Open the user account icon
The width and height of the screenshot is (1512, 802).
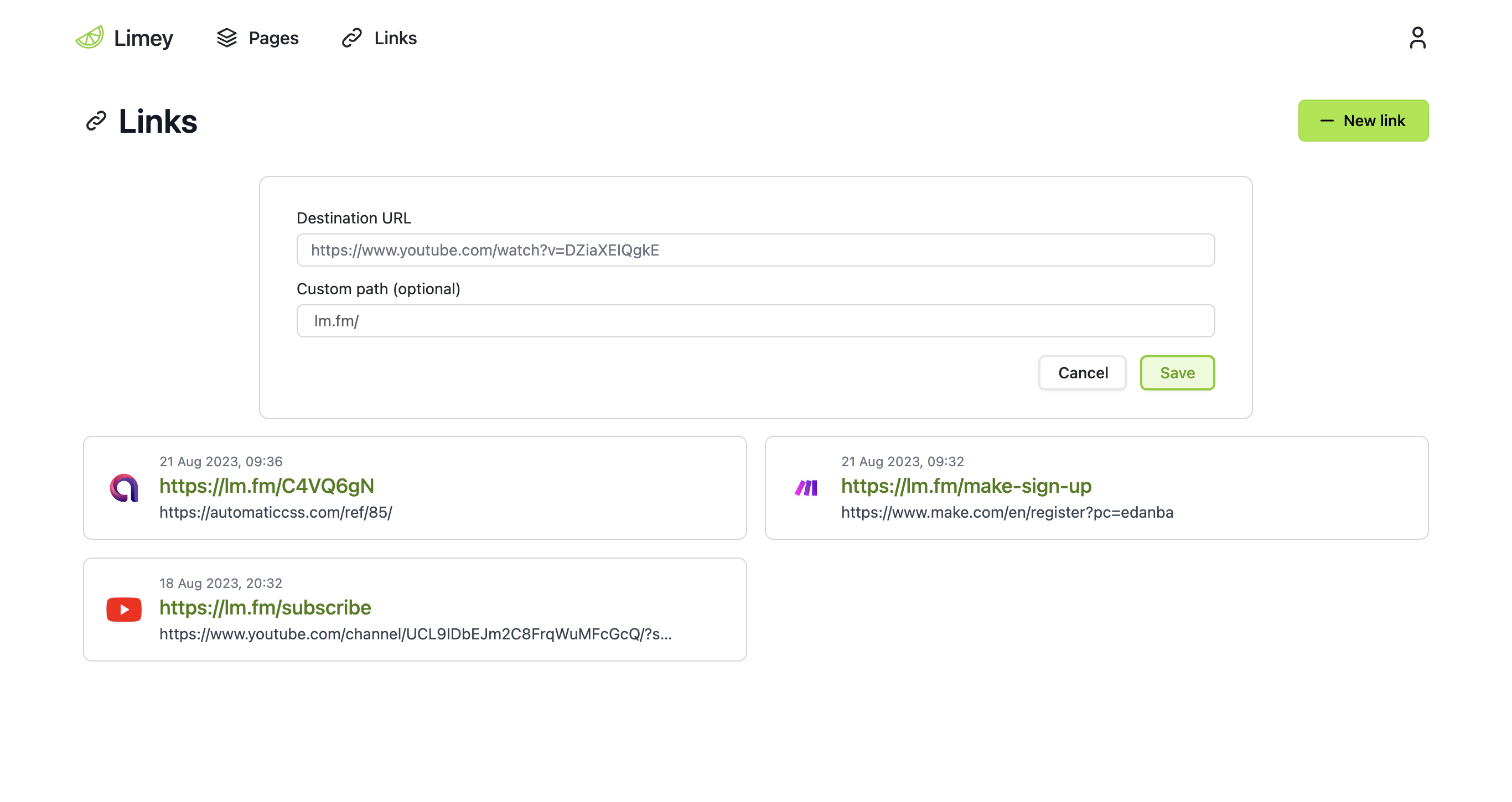pyautogui.click(x=1418, y=37)
